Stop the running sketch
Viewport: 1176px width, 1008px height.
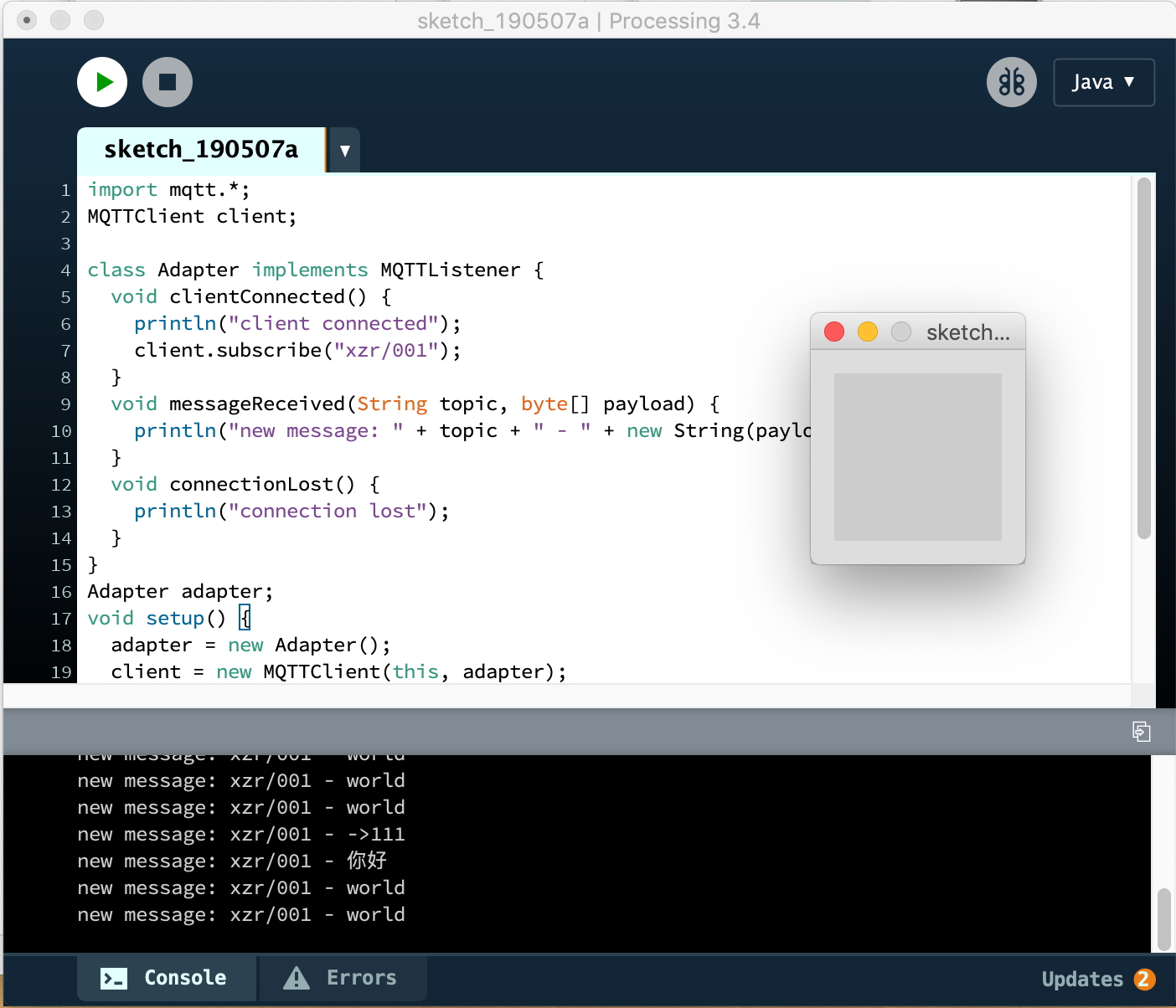pyautogui.click(x=168, y=82)
